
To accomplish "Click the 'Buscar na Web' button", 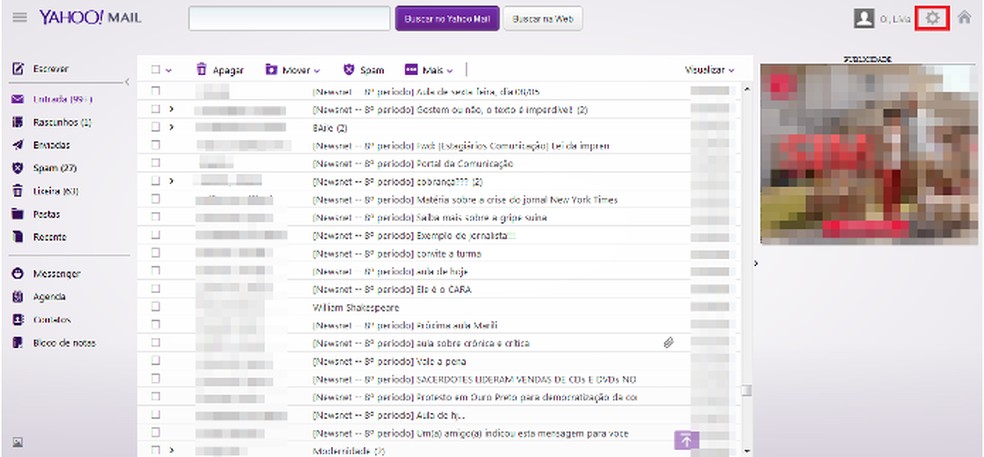I will click(x=543, y=19).
